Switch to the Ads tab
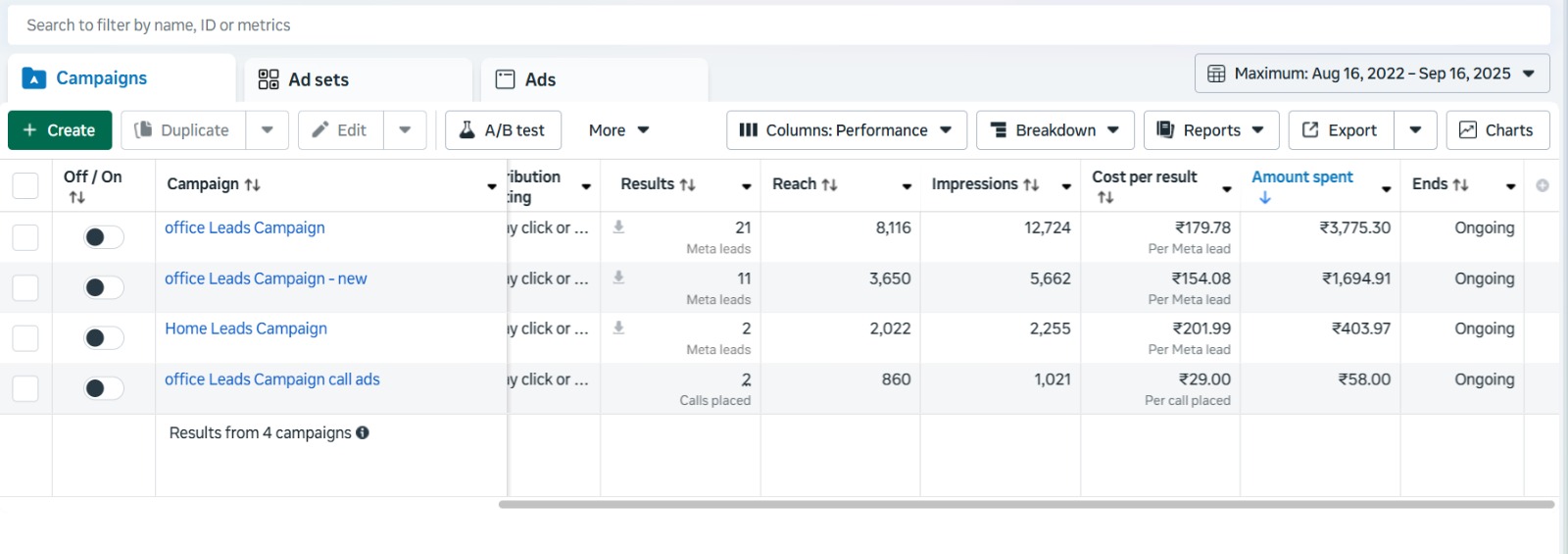1568x554 pixels. pyautogui.click(x=539, y=79)
